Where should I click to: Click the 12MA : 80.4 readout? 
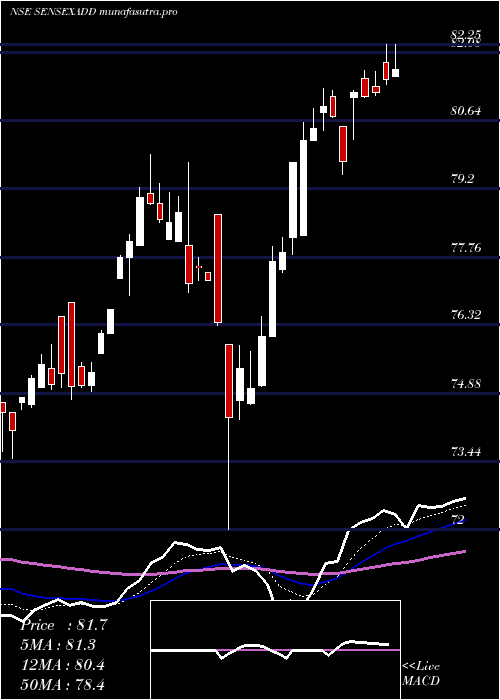62,665
